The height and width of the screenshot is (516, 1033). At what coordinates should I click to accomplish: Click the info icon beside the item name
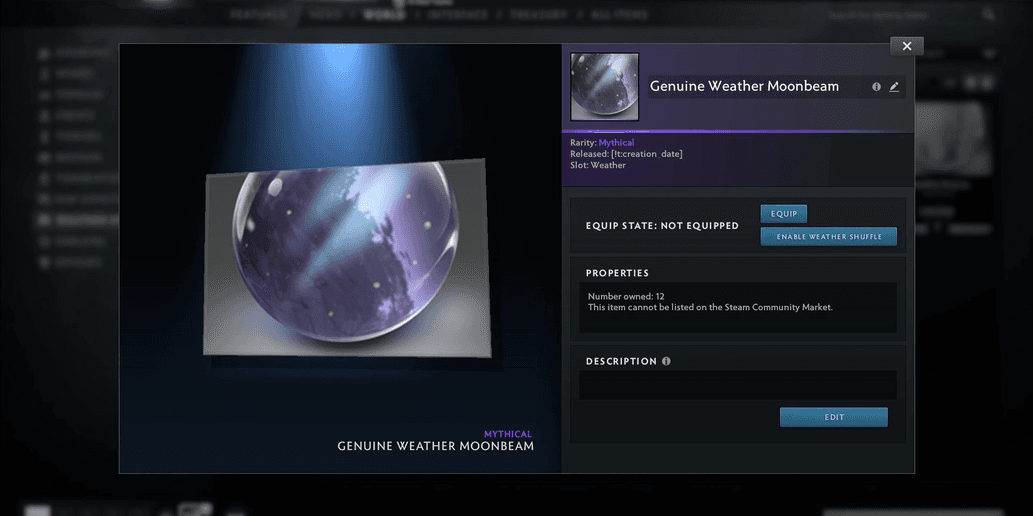click(x=876, y=86)
